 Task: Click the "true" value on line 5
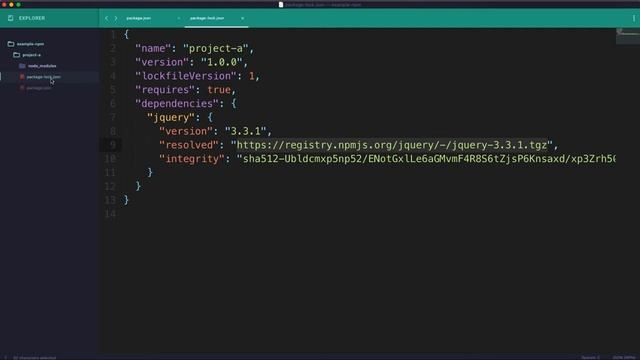click(219, 90)
